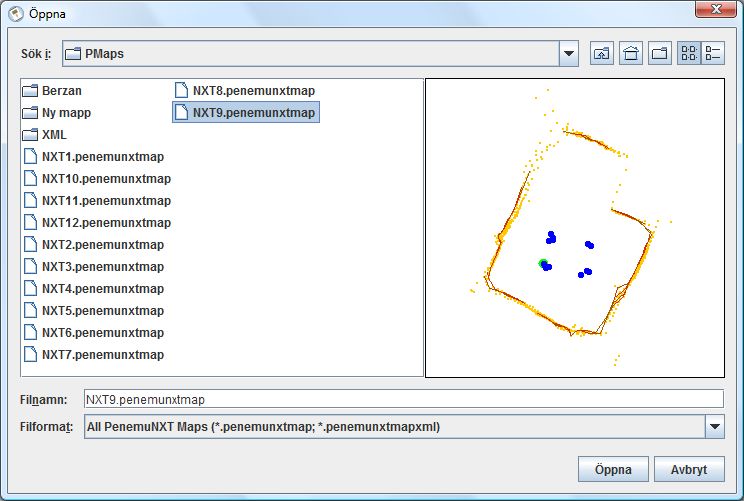Select file NXT4.penemunxtmap

coord(93,288)
